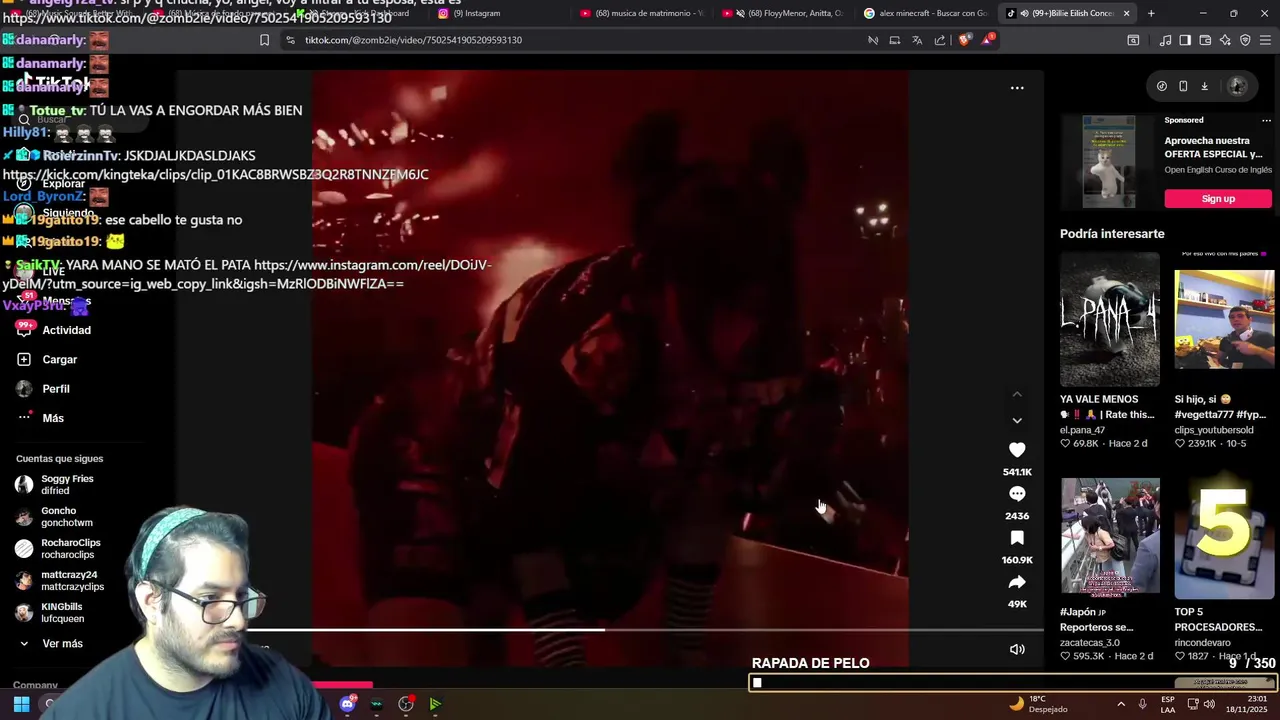
Task: Close the Billie Eilish Concert tab
Action: 1127,13
